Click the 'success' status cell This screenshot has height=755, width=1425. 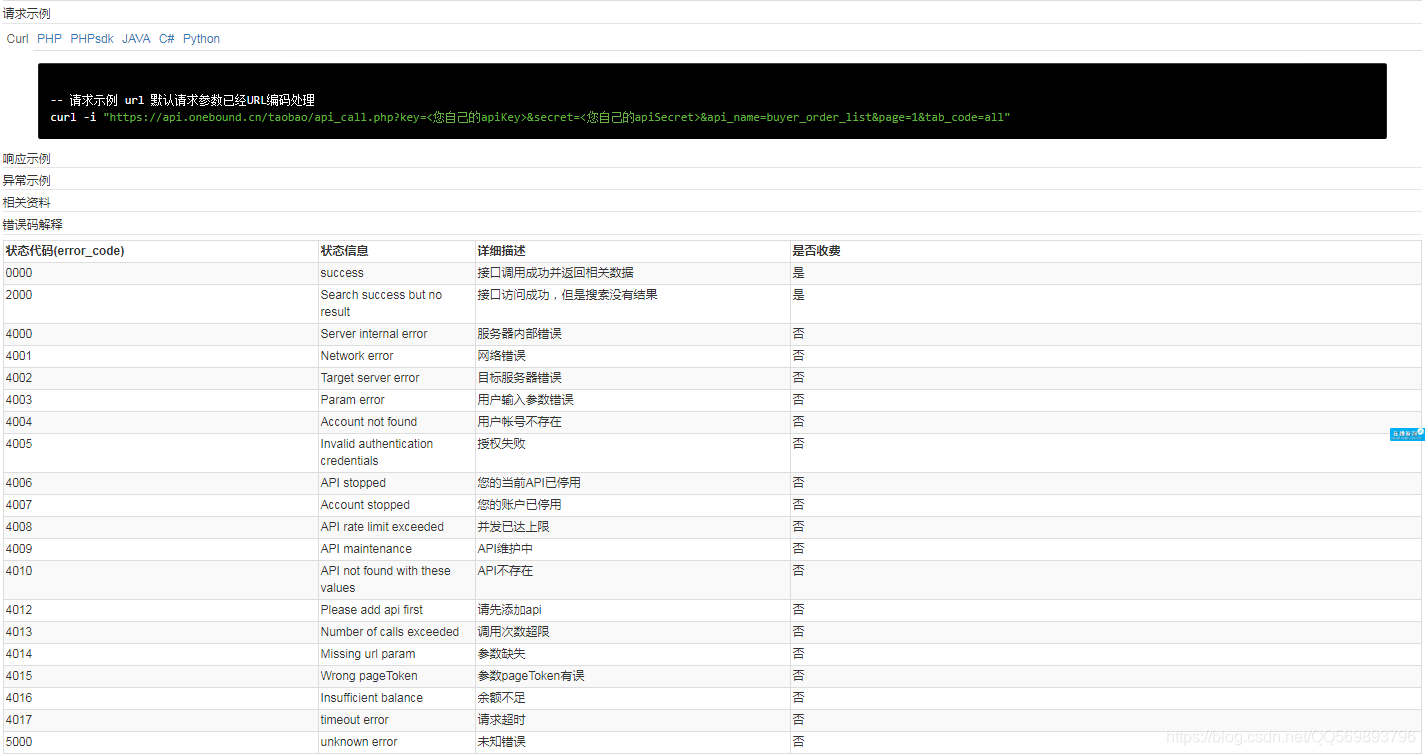tap(396, 273)
